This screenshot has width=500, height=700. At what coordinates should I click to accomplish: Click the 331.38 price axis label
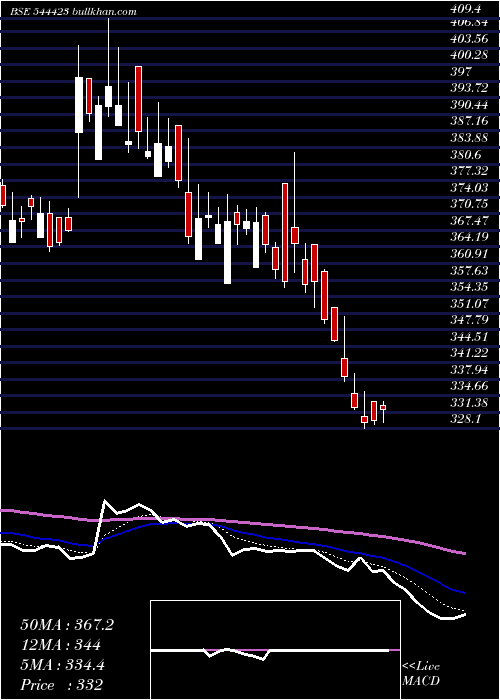click(x=470, y=403)
